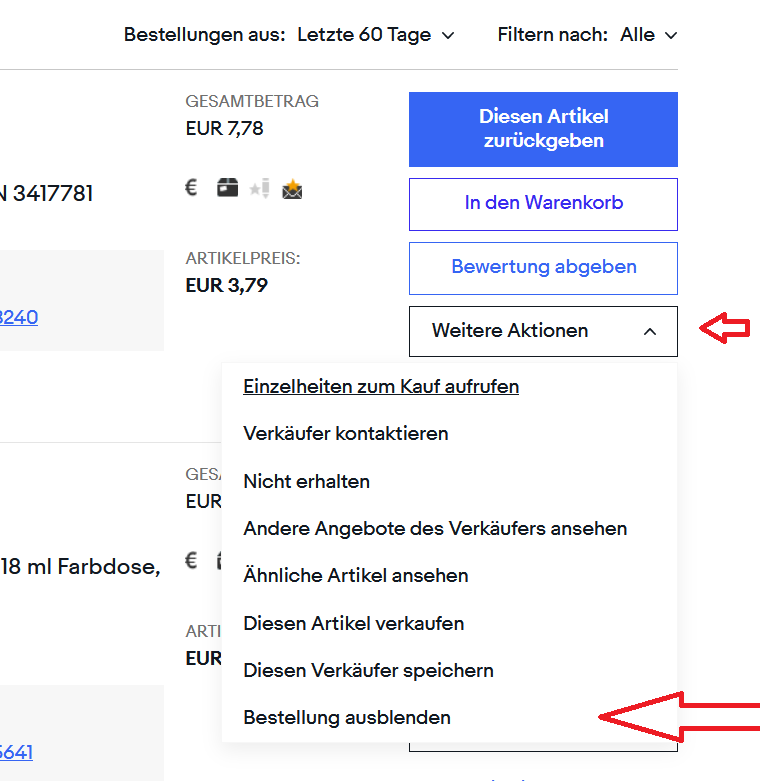The image size is (760, 781).
Task: Click the Euro paid status icon, first order
Action: 192,187
